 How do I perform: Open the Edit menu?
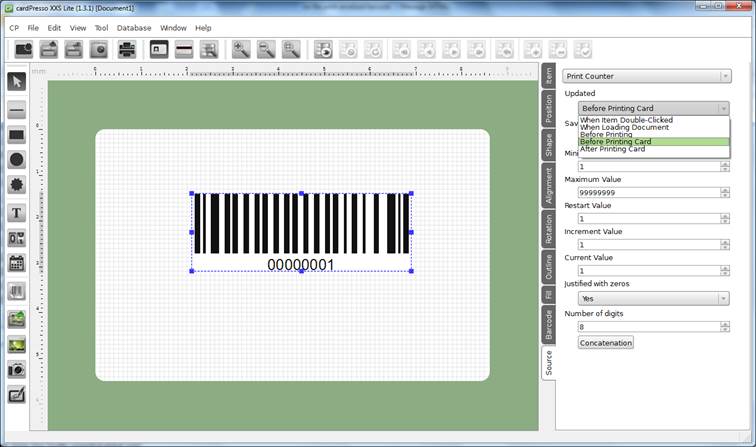coord(54,28)
